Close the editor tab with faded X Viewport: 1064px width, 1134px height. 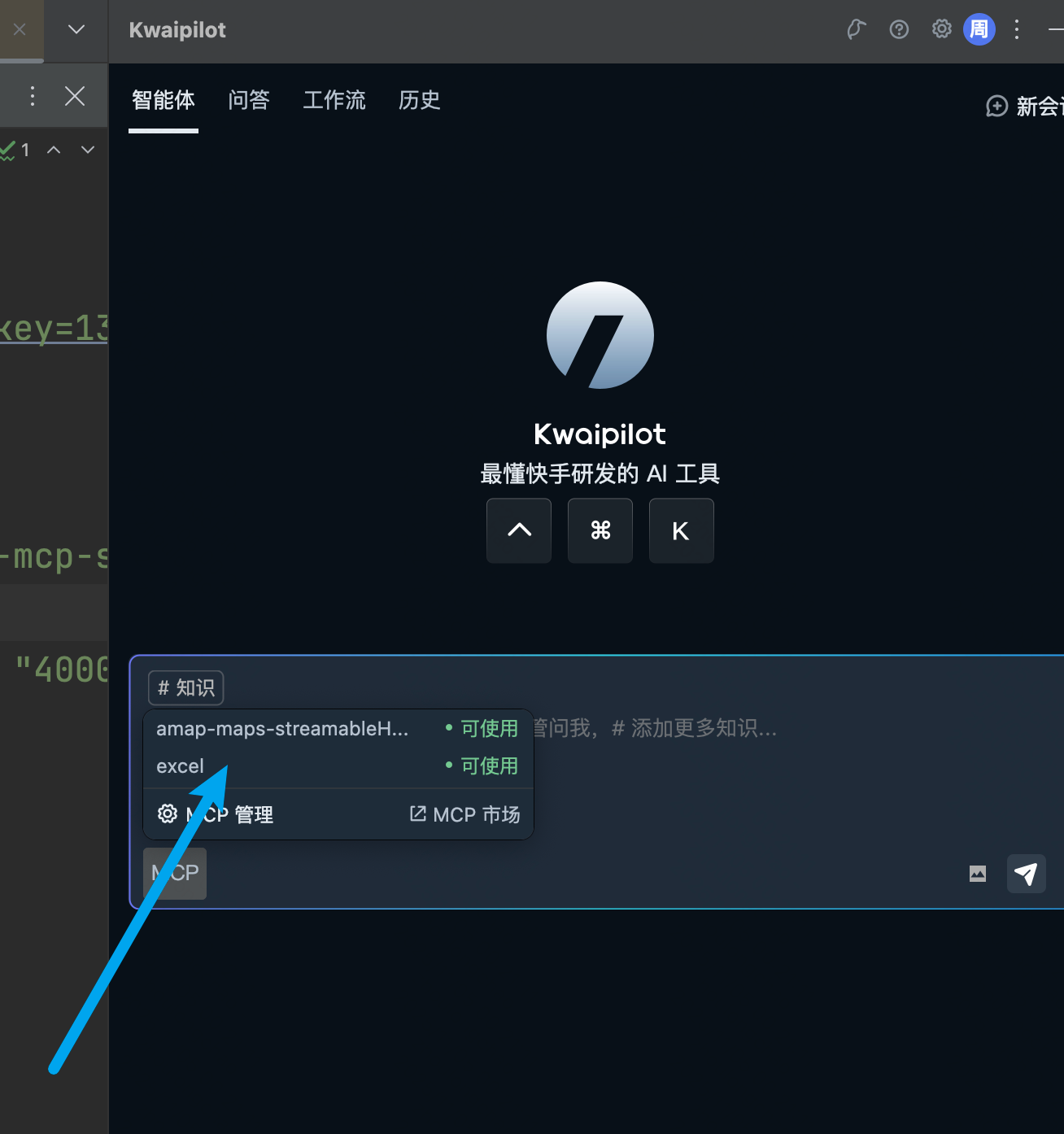20,29
